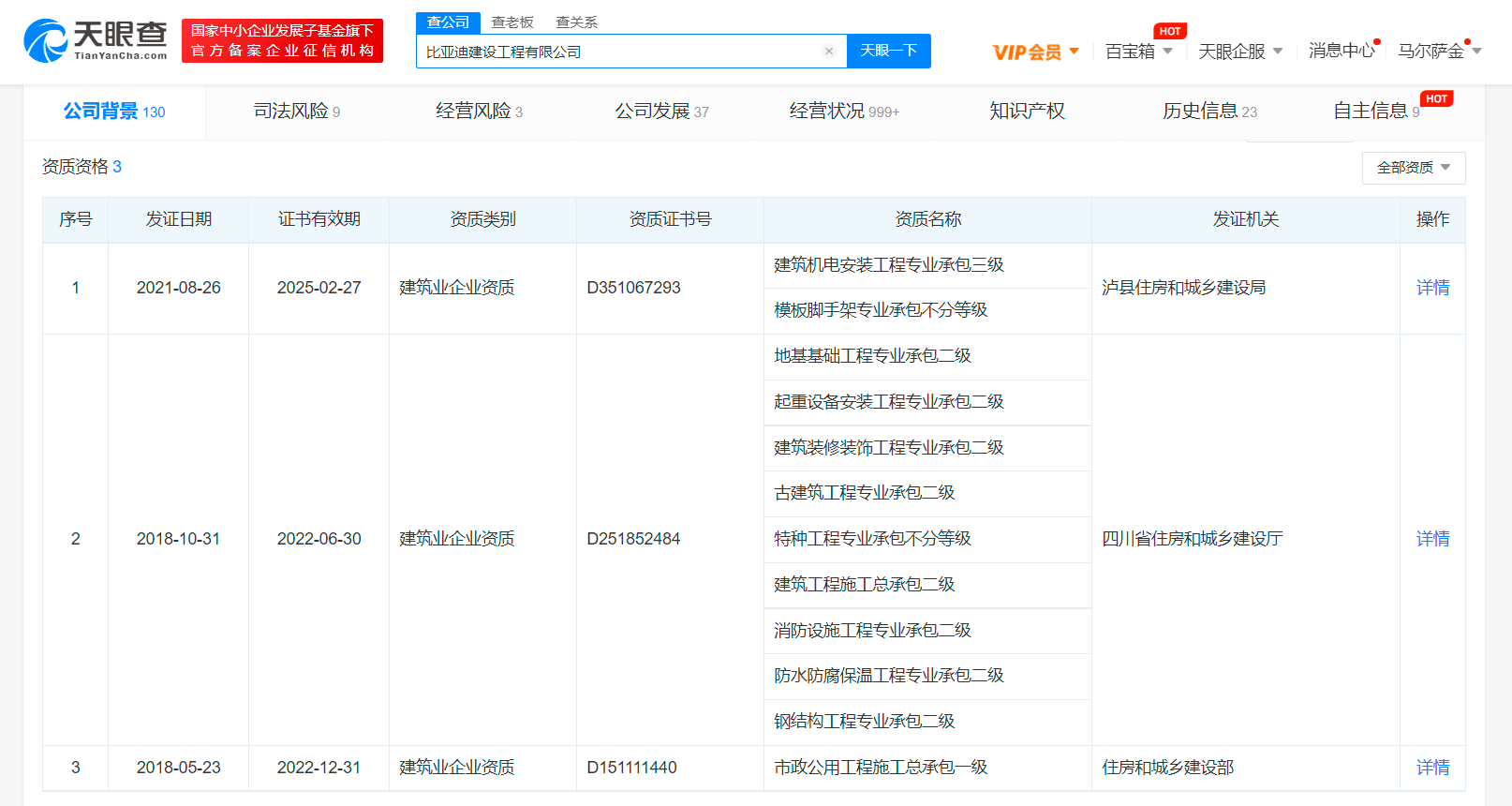This screenshot has width=1512, height=806.
Task: Click certificate number D351067293
Action: [633, 288]
